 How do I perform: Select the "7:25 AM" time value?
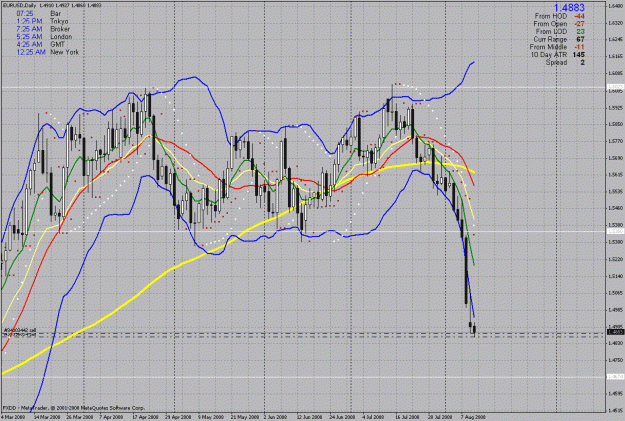29,29
